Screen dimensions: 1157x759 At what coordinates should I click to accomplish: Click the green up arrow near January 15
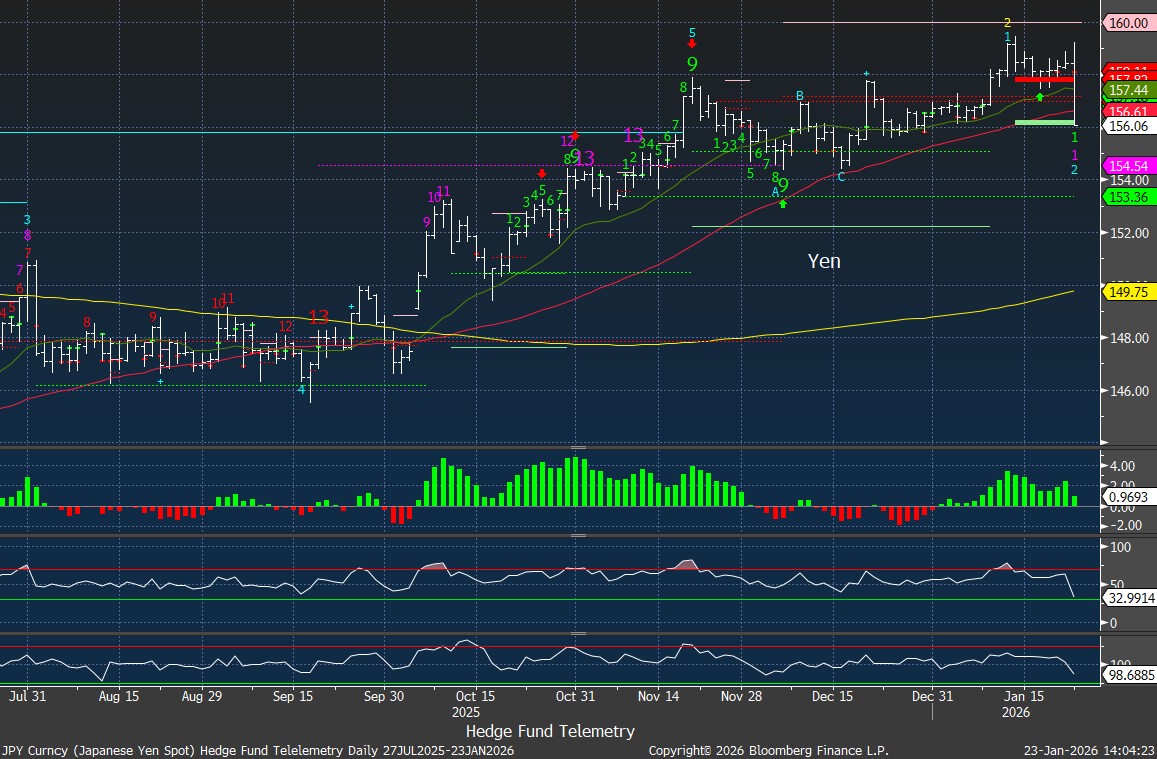point(1040,97)
